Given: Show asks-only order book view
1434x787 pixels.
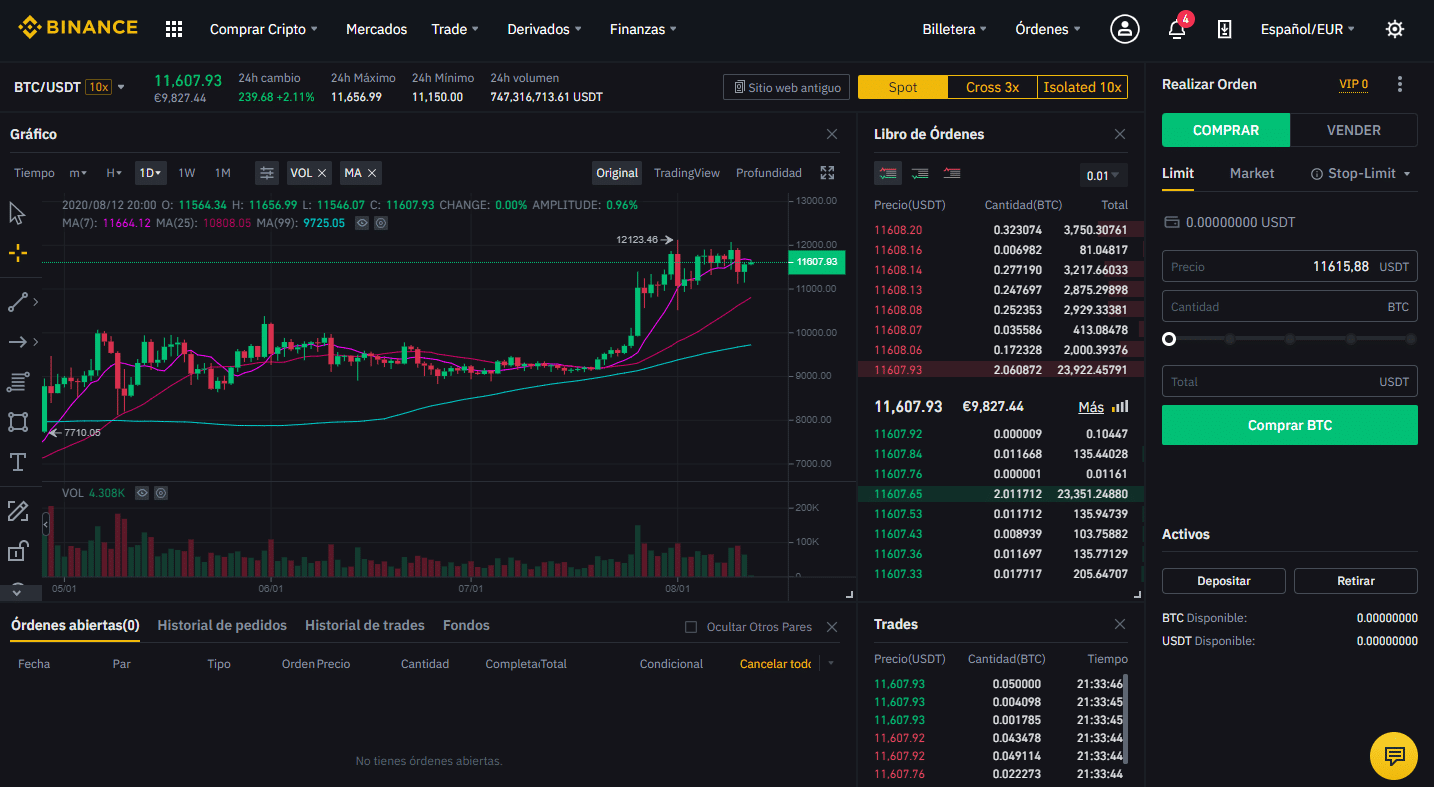Looking at the screenshot, I should click(952, 173).
